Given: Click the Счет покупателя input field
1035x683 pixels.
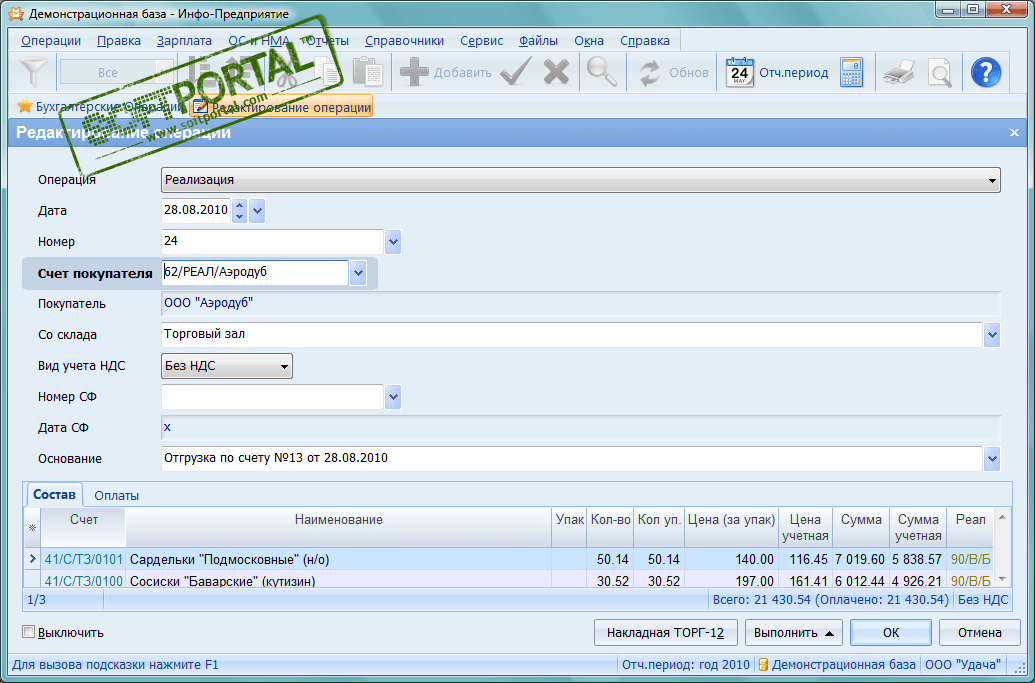Looking at the screenshot, I should [255, 273].
